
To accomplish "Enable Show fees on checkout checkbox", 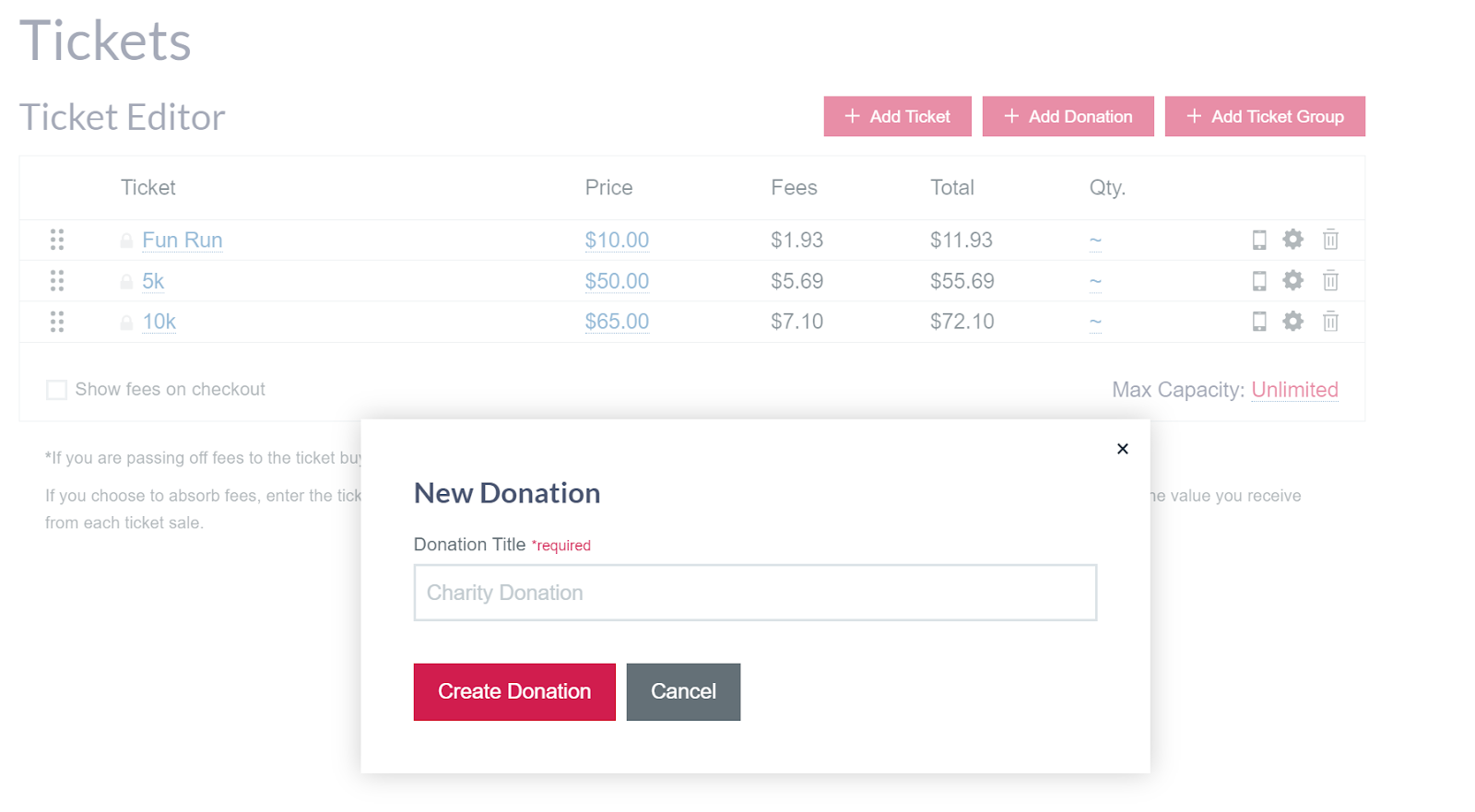I will pos(56,390).
